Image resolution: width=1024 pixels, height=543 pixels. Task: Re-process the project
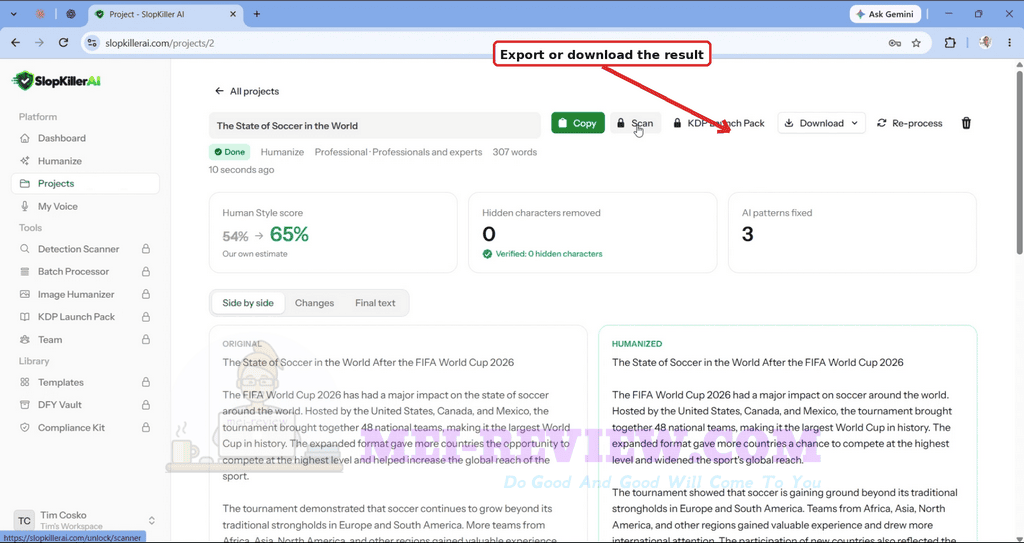point(910,123)
